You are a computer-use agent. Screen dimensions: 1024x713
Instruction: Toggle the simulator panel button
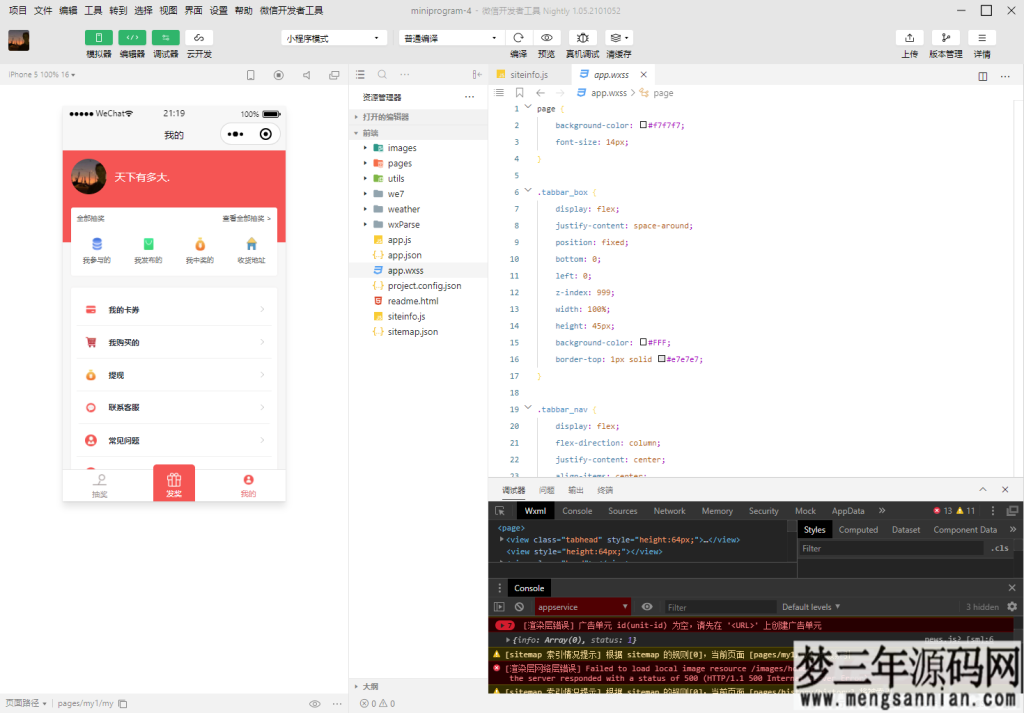click(99, 38)
